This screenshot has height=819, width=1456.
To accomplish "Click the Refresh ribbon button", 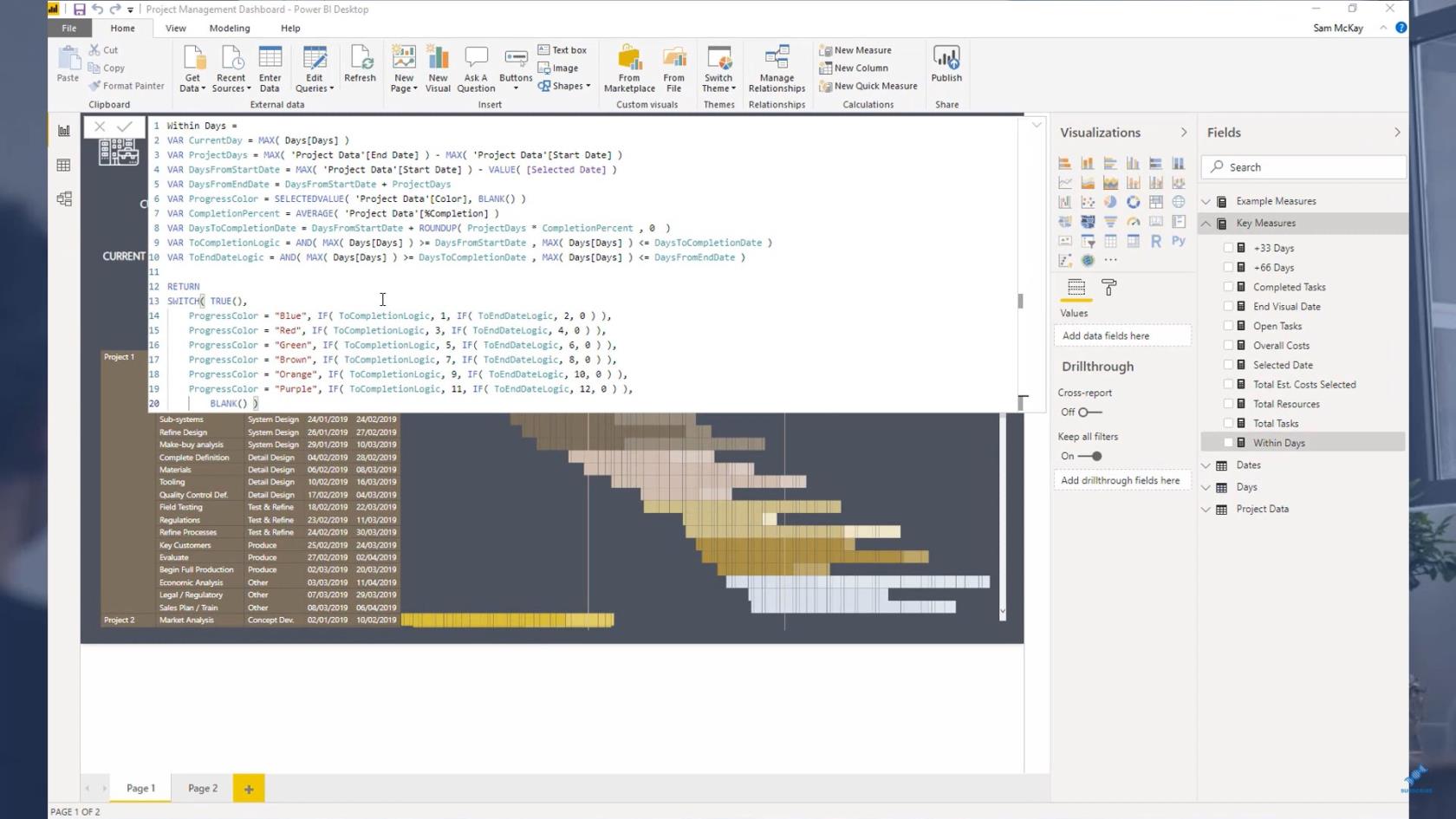I will pyautogui.click(x=360, y=65).
